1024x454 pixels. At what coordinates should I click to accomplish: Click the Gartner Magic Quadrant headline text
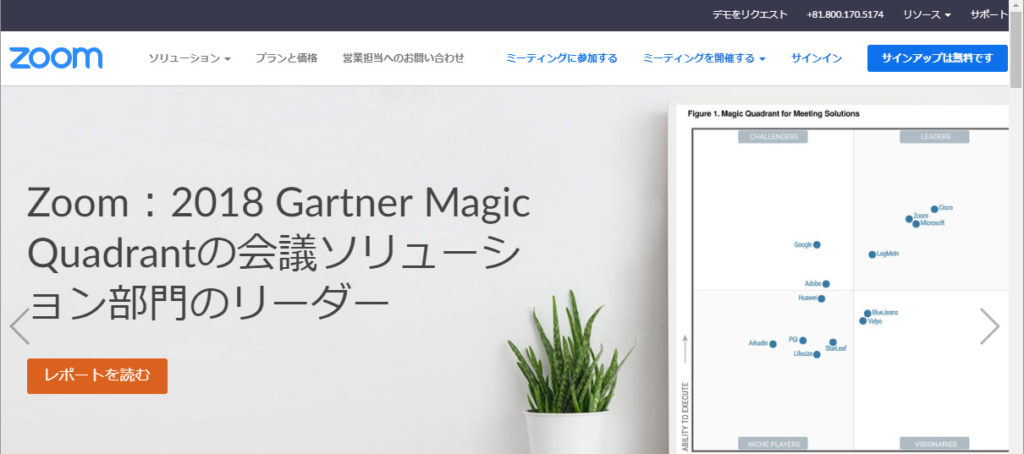pos(278,252)
